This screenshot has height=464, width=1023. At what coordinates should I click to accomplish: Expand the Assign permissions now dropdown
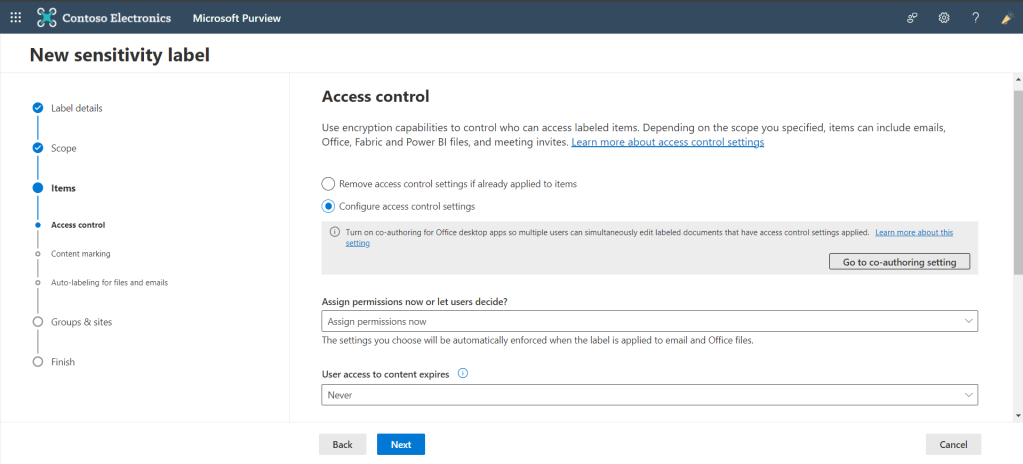[x=650, y=321]
